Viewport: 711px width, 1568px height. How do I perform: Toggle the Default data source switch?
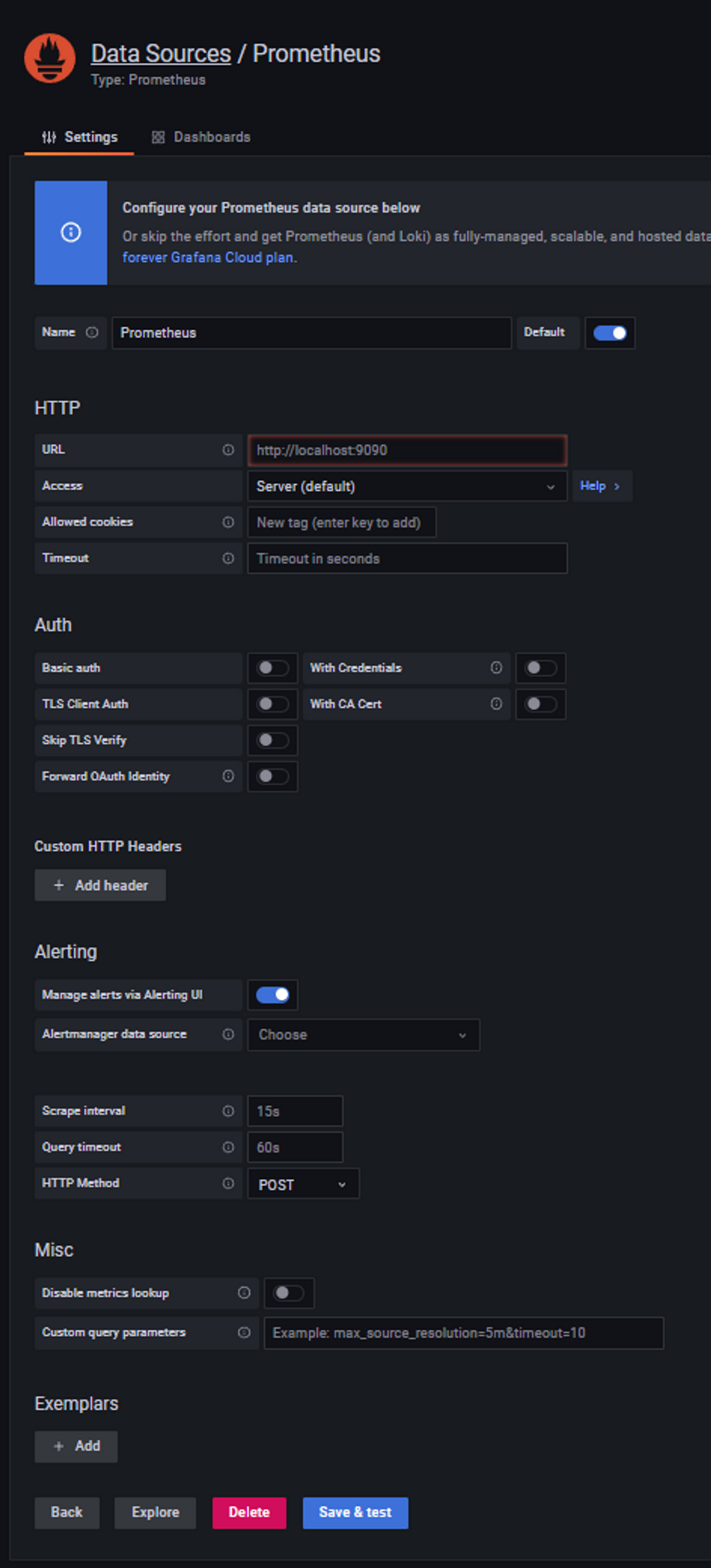[x=610, y=333]
